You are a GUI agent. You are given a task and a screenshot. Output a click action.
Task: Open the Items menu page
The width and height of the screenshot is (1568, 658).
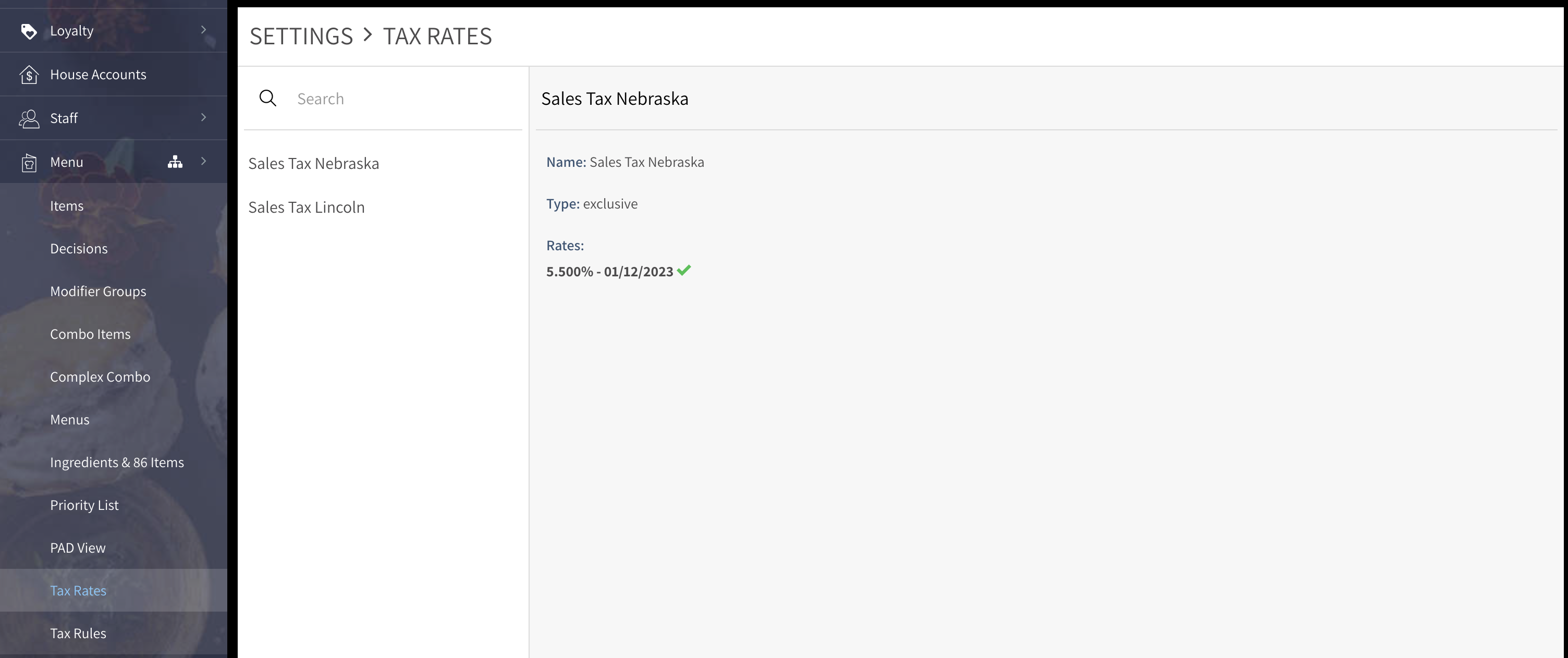pos(66,206)
